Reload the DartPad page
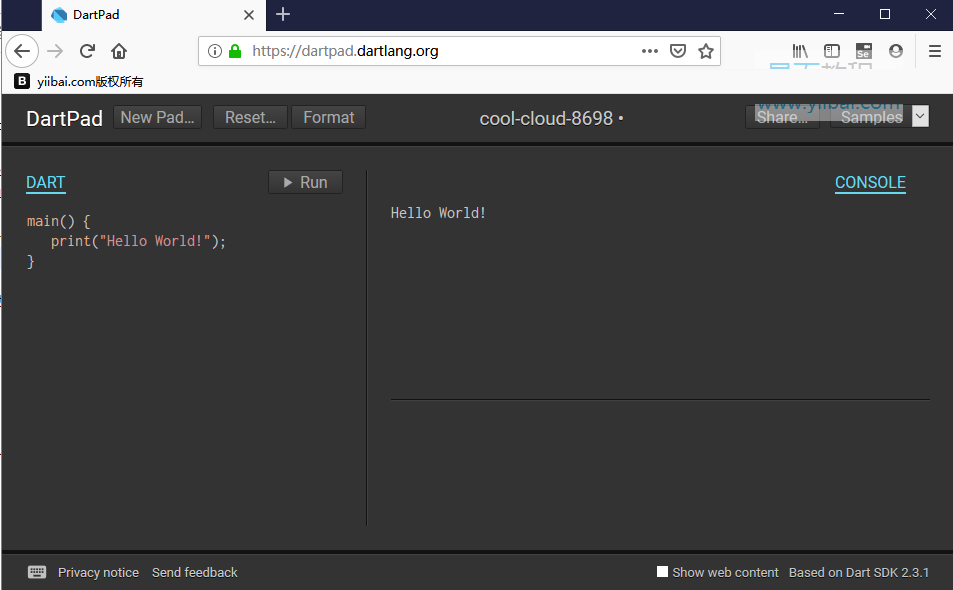 point(88,51)
